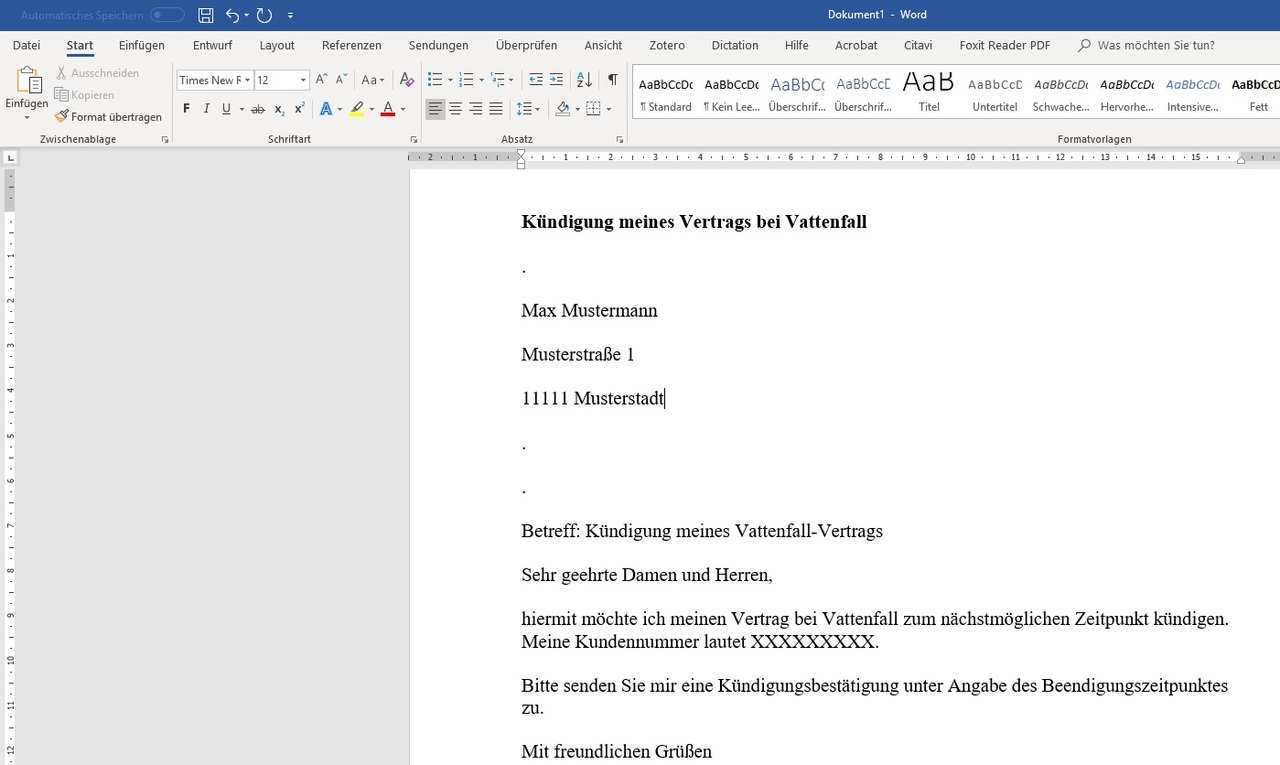Click the sort A-Z icon
The width and height of the screenshot is (1280, 765).
584,80
